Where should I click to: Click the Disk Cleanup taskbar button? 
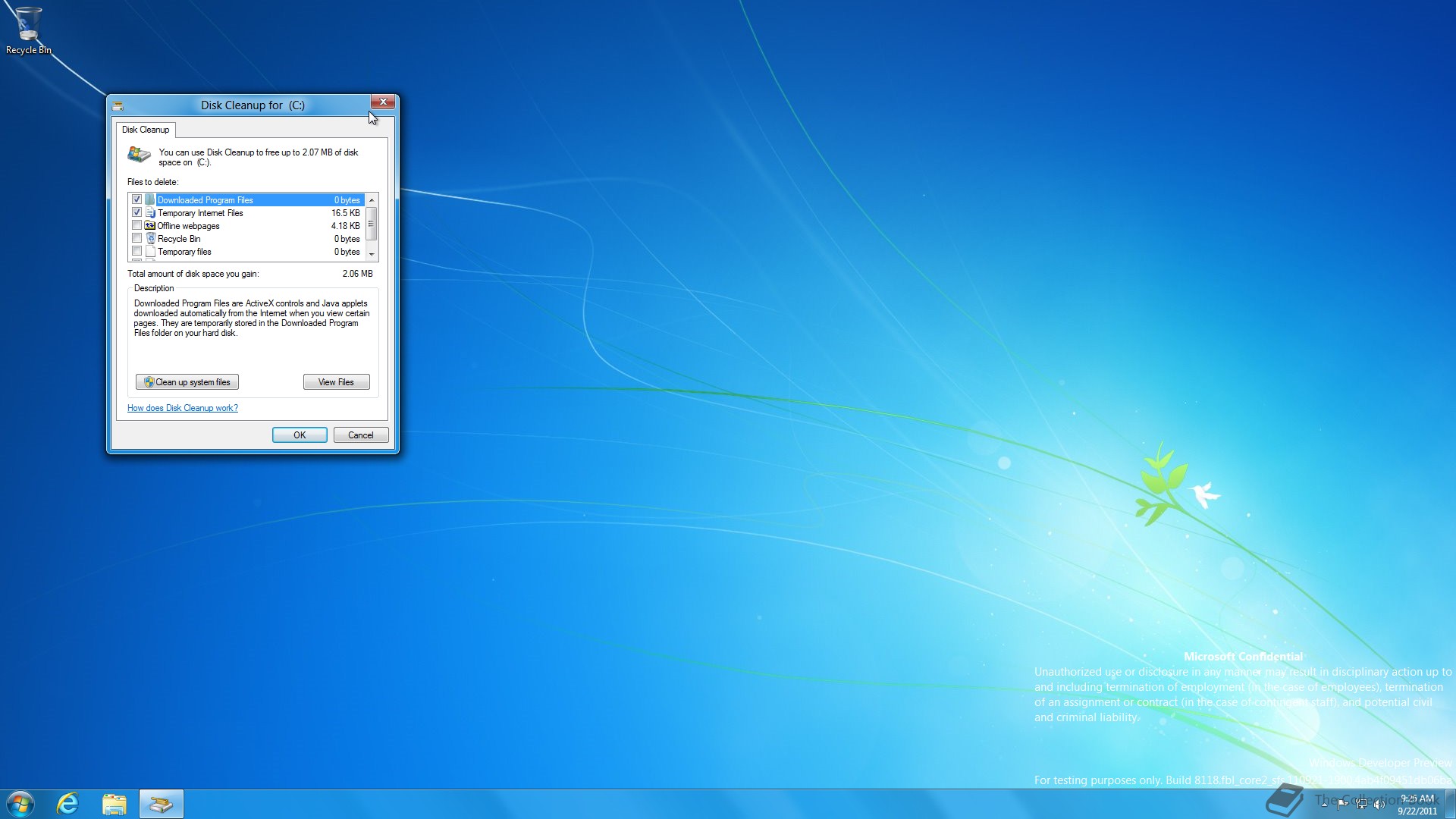161,804
